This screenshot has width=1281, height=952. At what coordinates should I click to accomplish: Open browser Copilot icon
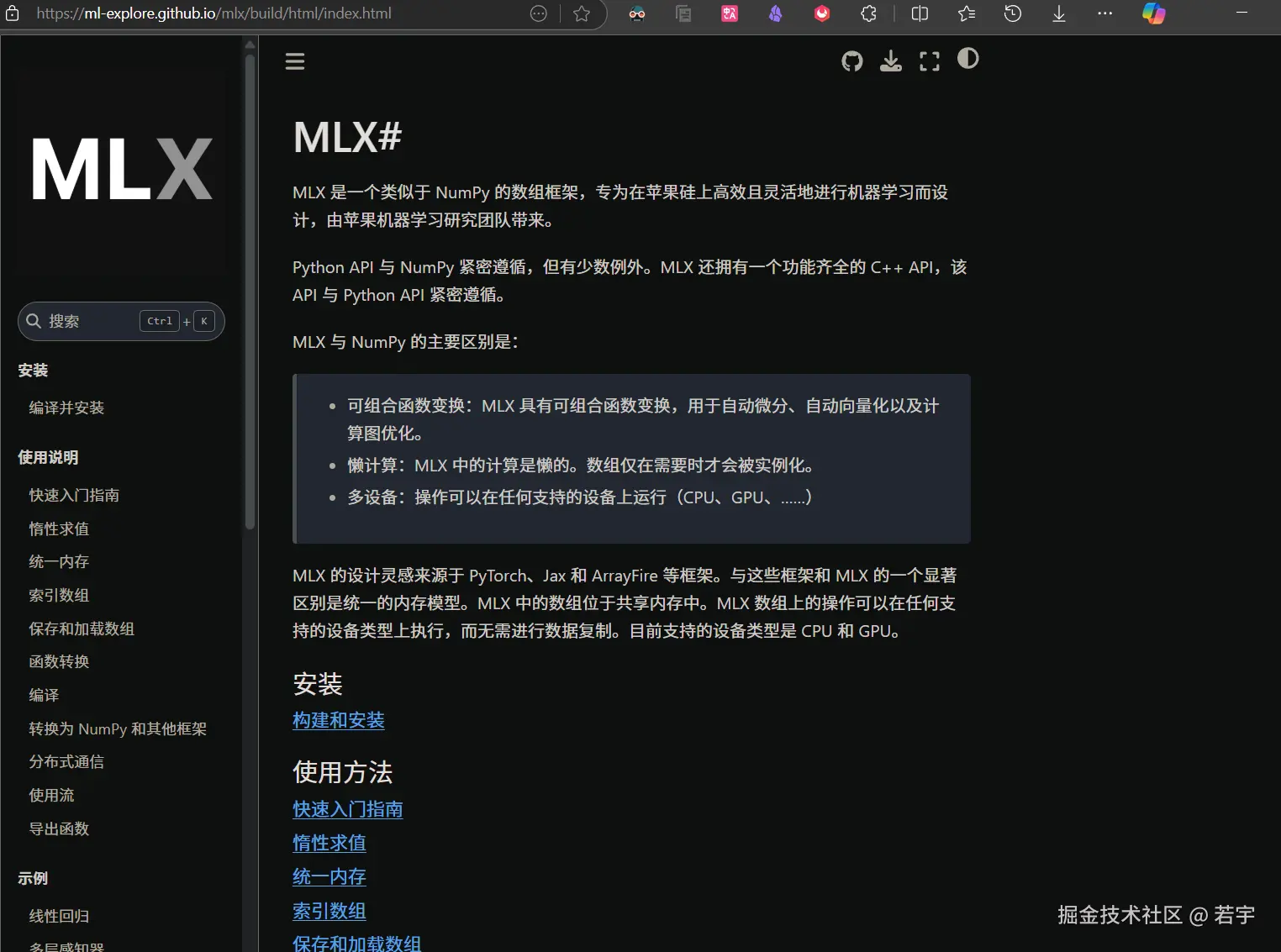click(1153, 13)
